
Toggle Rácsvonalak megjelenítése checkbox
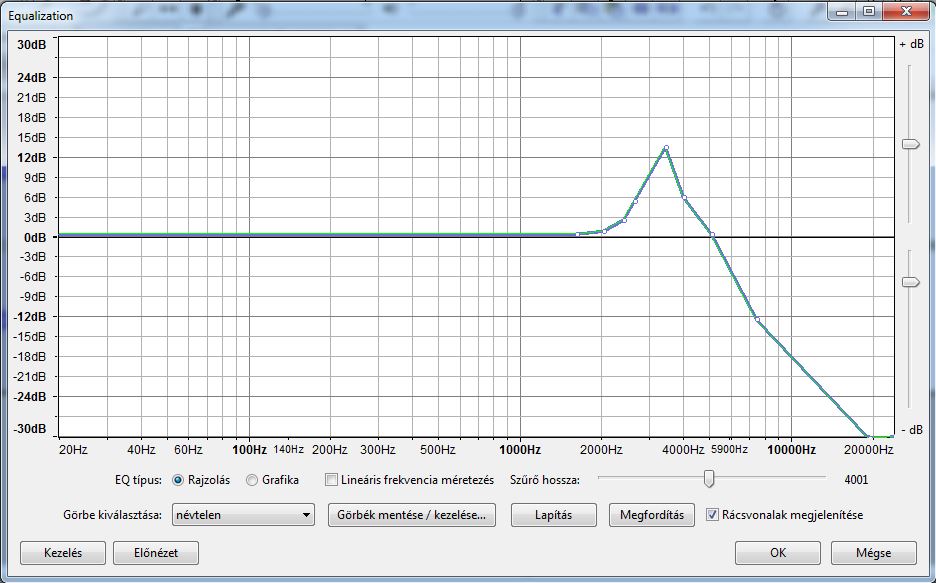(712, 515)
